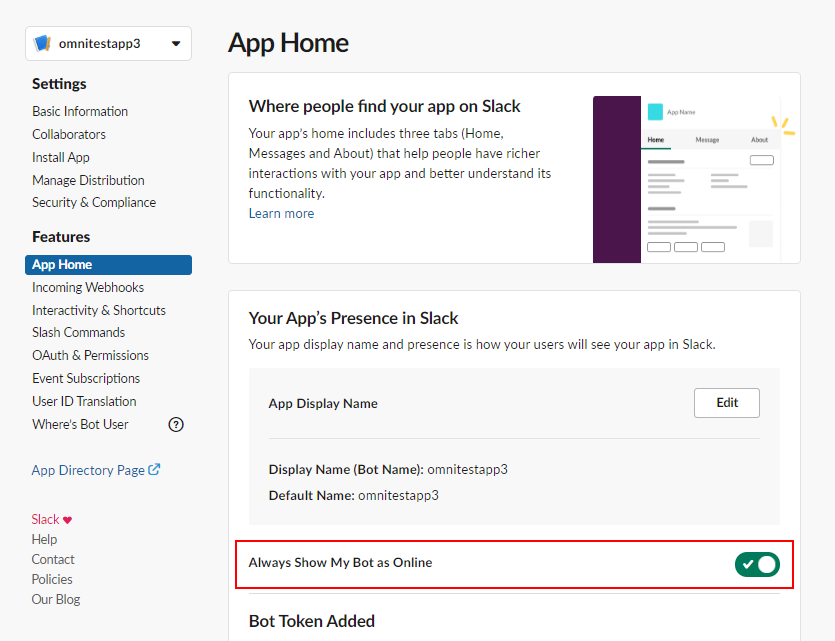This screenshot has width=835, height=641.
Task: Click 'Your App's Presence in Slack' heading
Action: (353, 318)
